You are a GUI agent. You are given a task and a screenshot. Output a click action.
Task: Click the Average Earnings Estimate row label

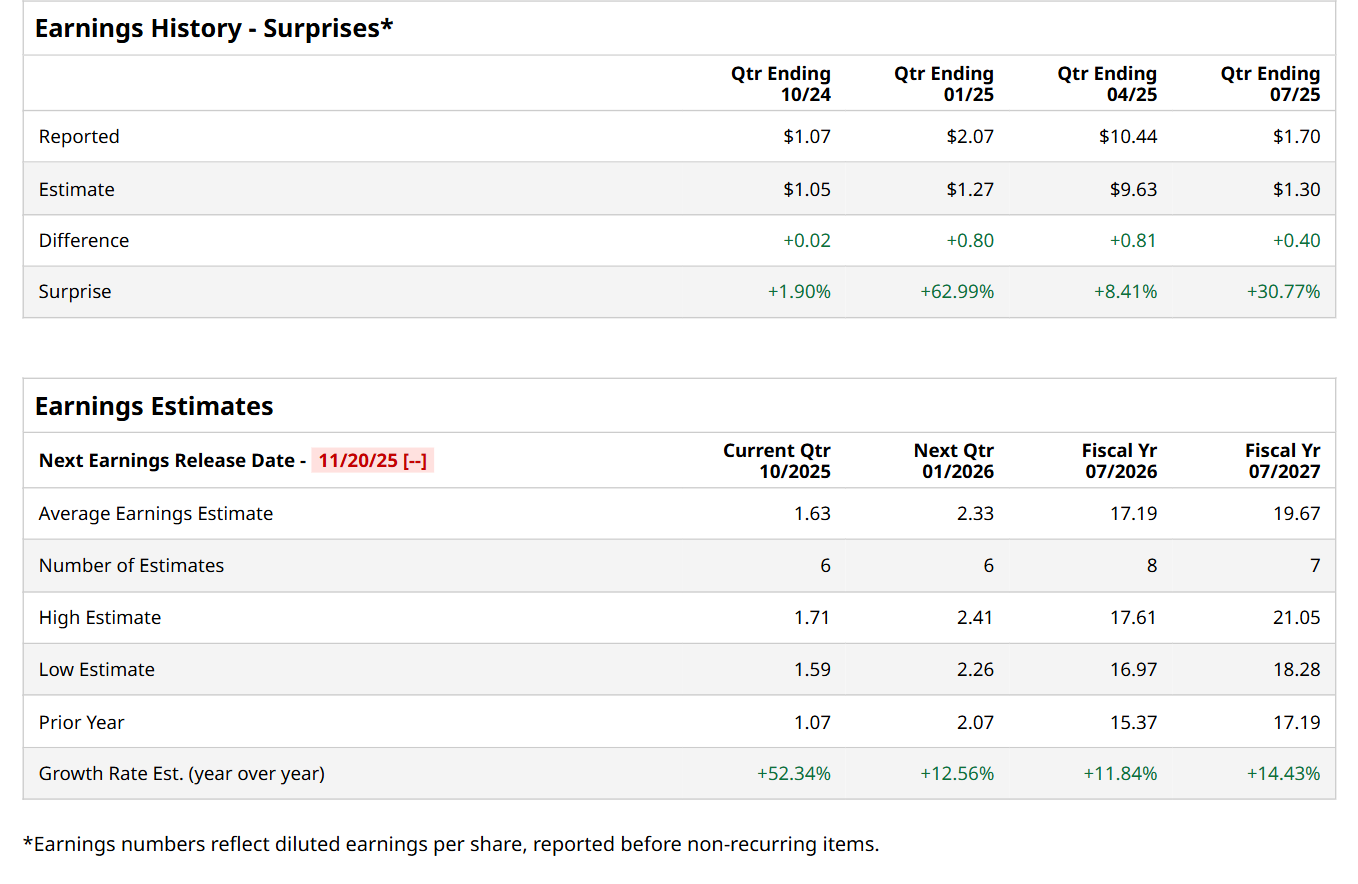click(x=156, y=514)
